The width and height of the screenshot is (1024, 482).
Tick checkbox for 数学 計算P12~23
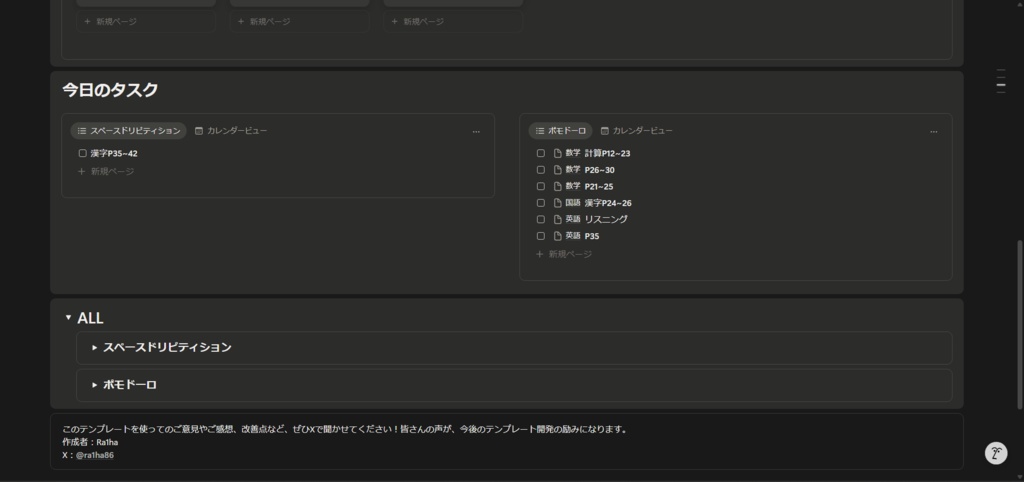541,153
